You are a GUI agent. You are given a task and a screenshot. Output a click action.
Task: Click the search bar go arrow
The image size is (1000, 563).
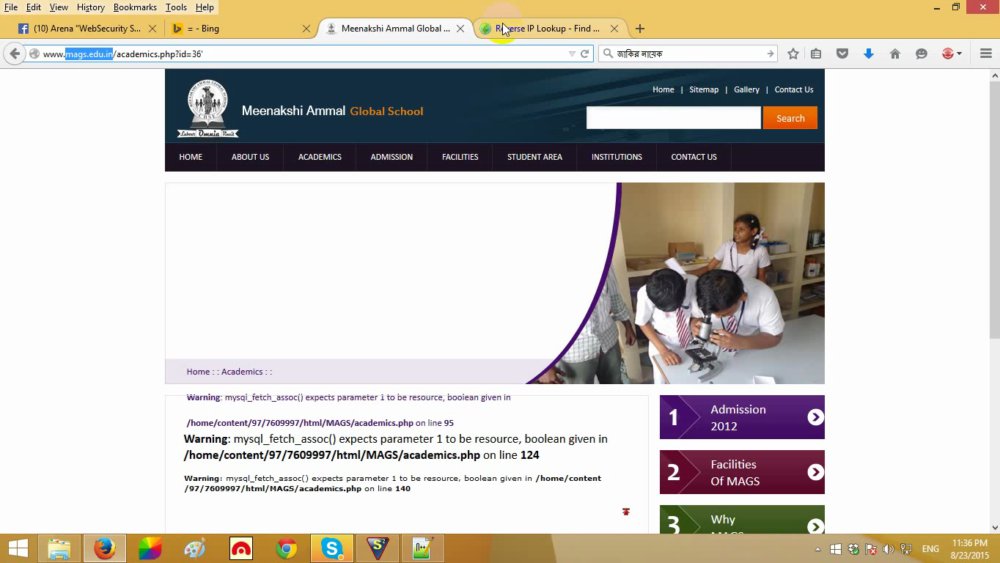pos(770,54)
